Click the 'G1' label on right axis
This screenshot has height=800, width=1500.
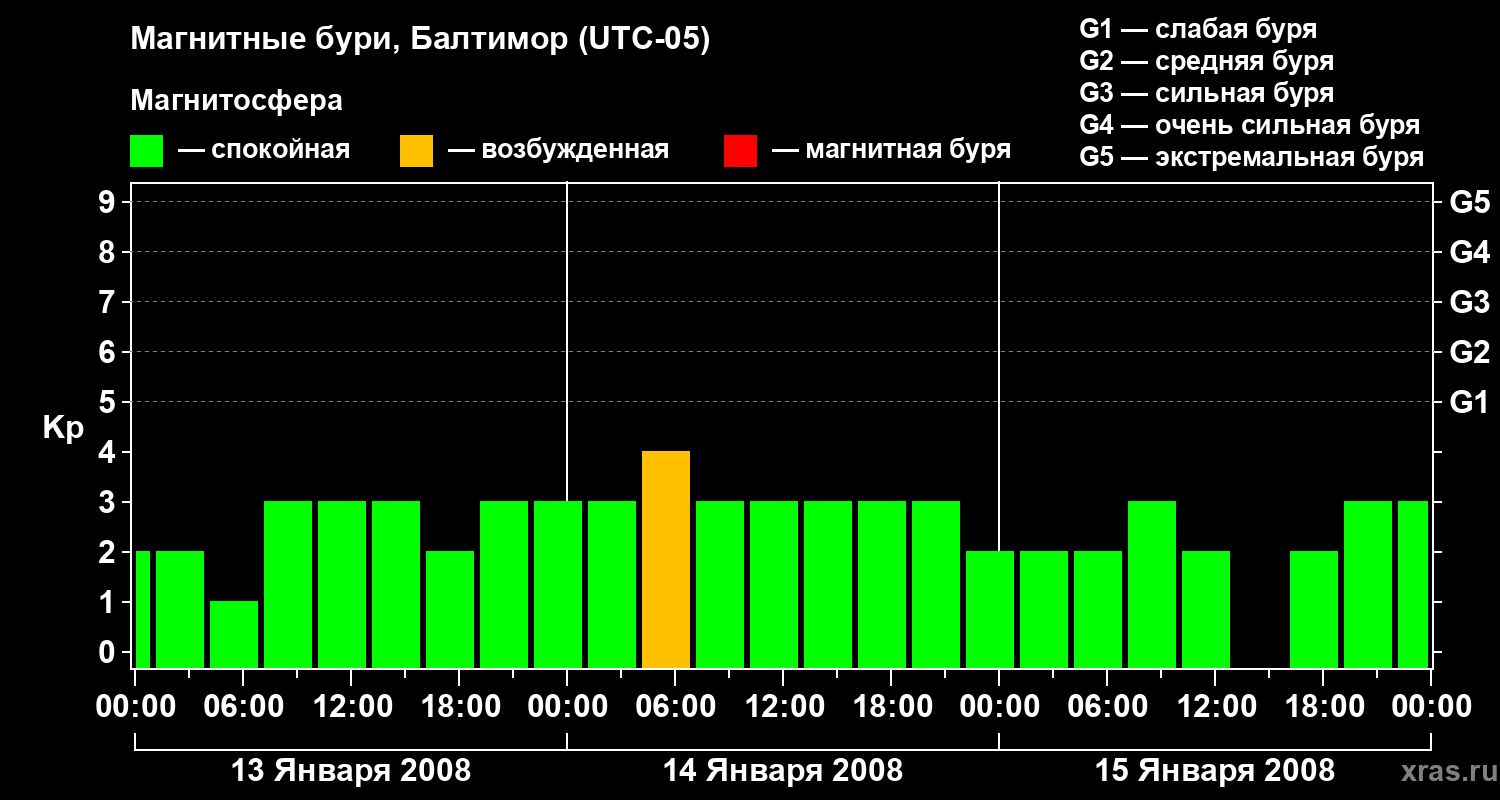click(1470, 402)
